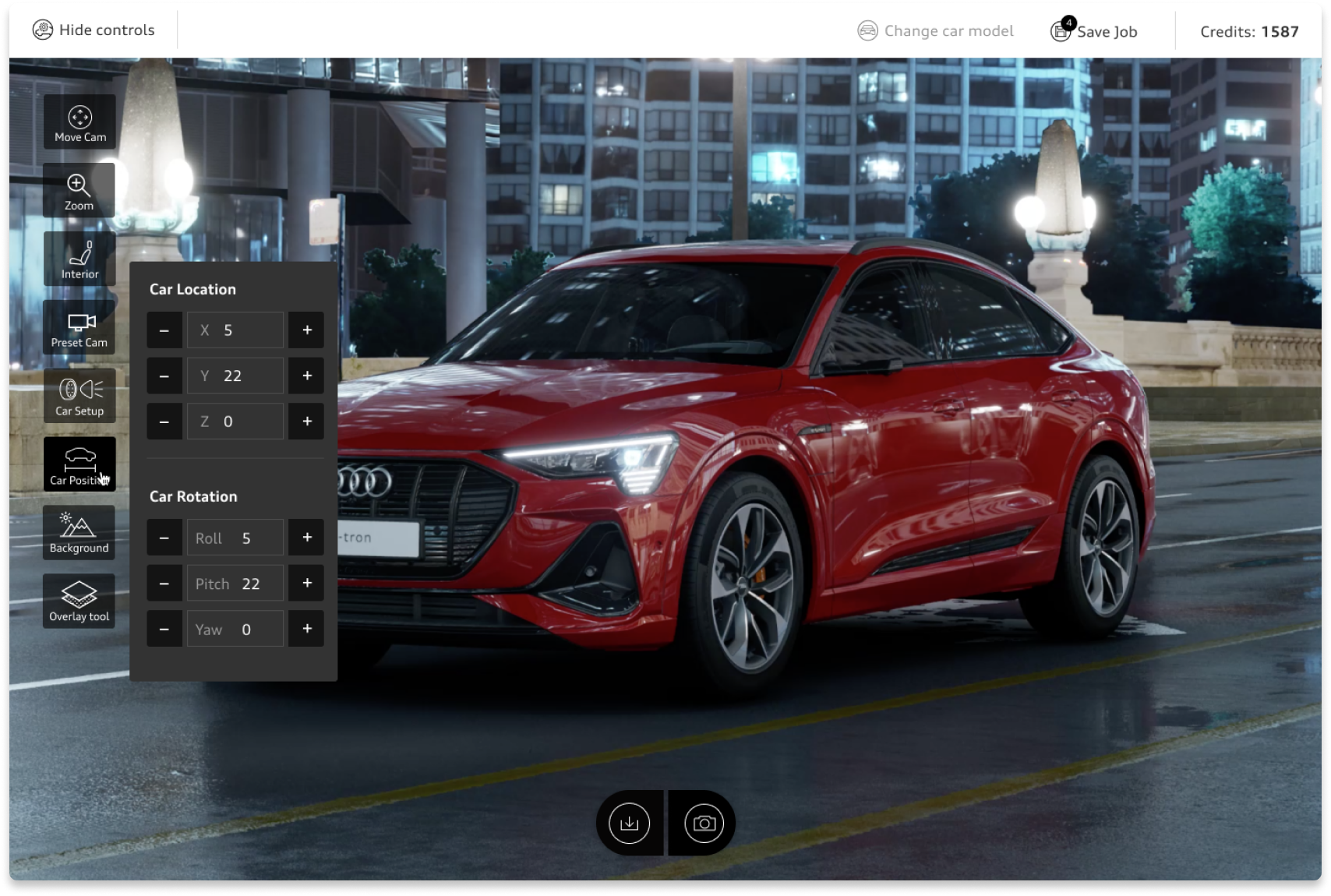Click the download image button
1331x896 pixels.
coord(630,824)
